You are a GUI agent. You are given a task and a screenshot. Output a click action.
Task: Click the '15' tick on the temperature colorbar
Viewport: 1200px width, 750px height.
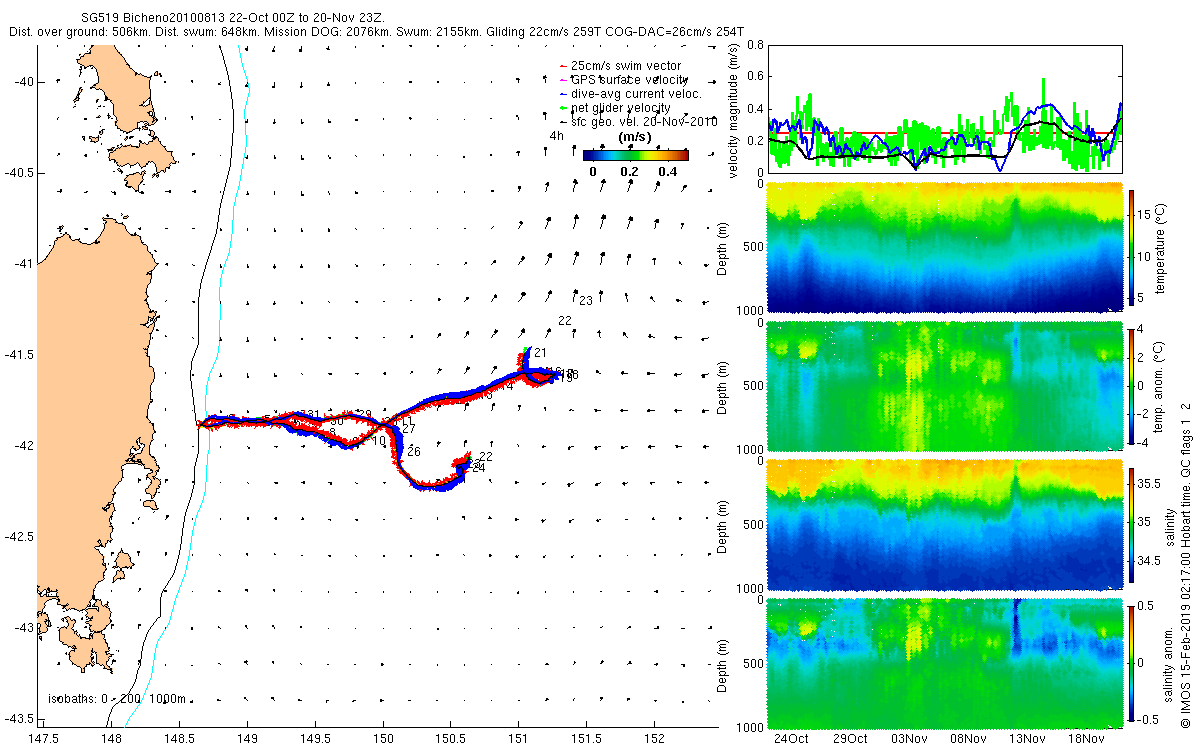1147,214
